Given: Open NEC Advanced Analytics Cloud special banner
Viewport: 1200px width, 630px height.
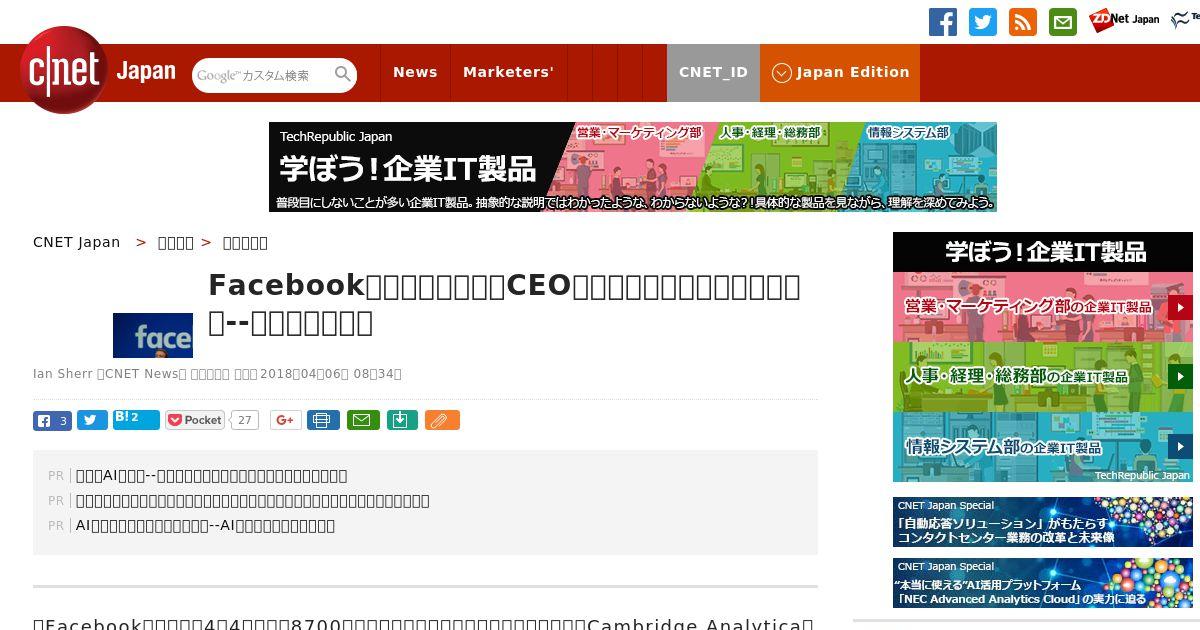Looking at the screenshot, I should pyautogui.click(x=1043, y=583).
